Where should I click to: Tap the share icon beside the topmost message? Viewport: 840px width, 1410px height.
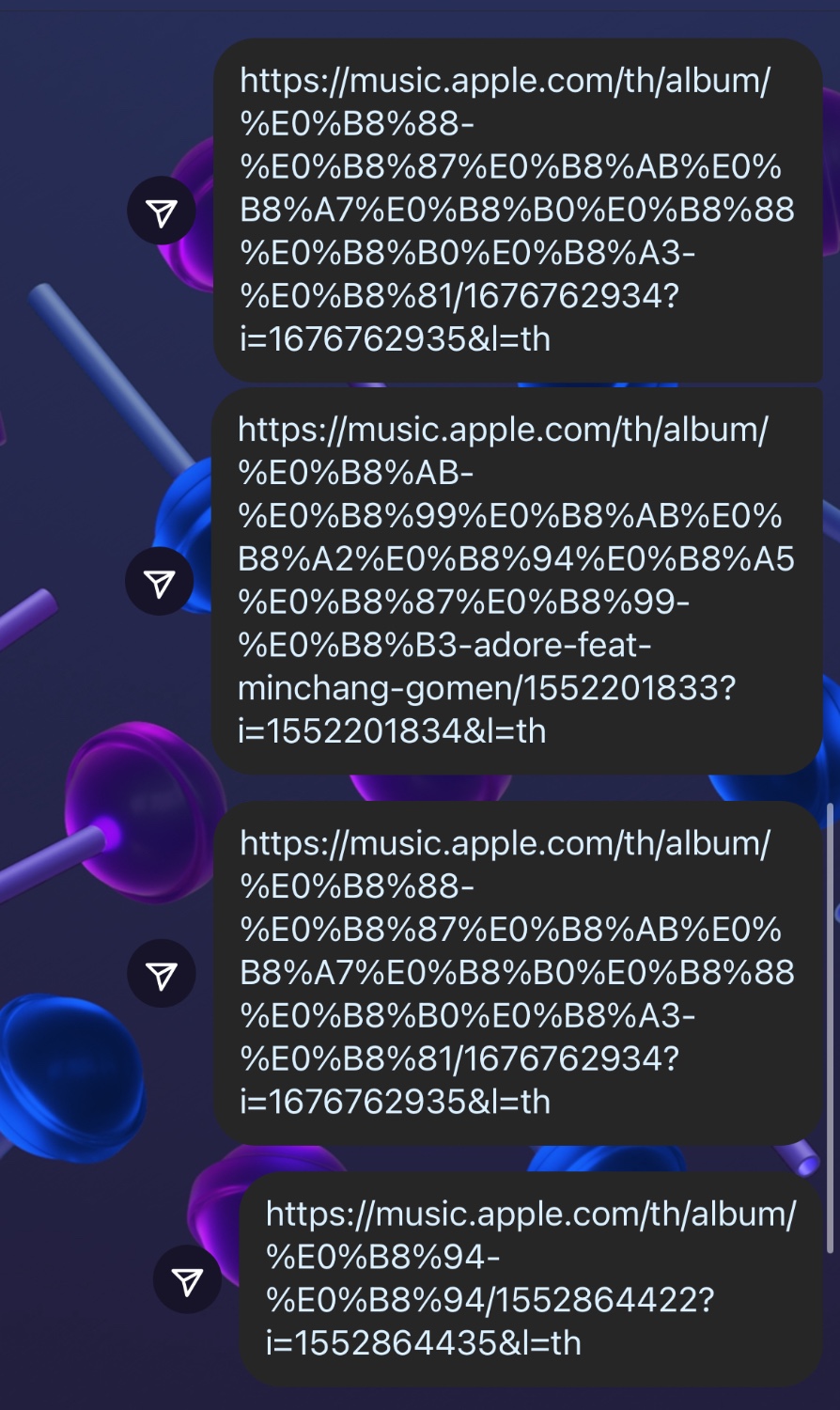point(161,211)
